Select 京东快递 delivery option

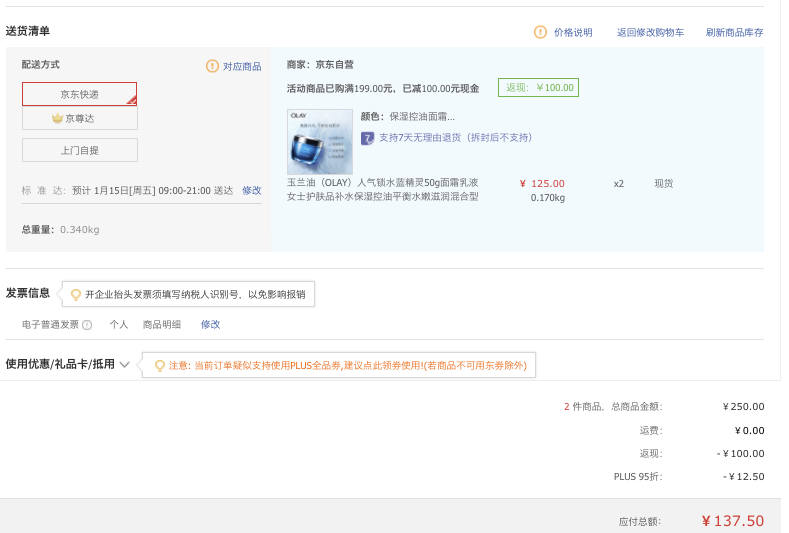click(x=80, y=94)
